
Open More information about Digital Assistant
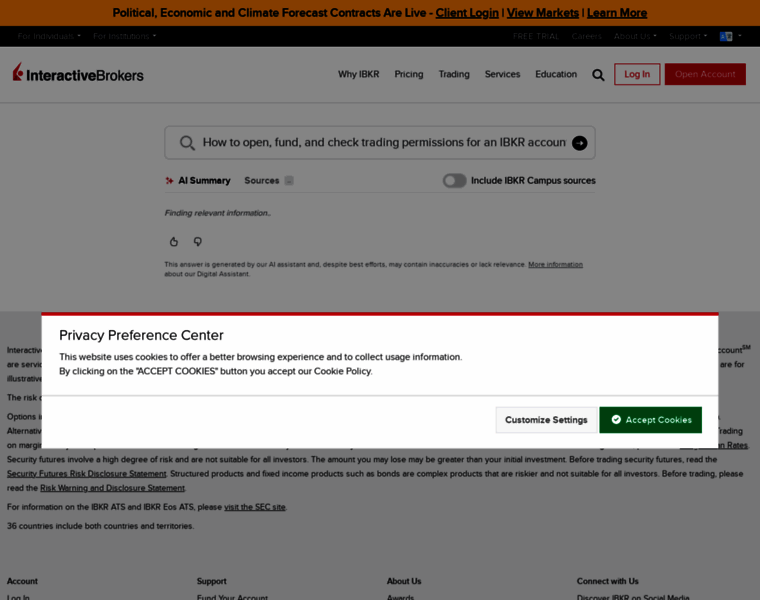tap(555, 265)
